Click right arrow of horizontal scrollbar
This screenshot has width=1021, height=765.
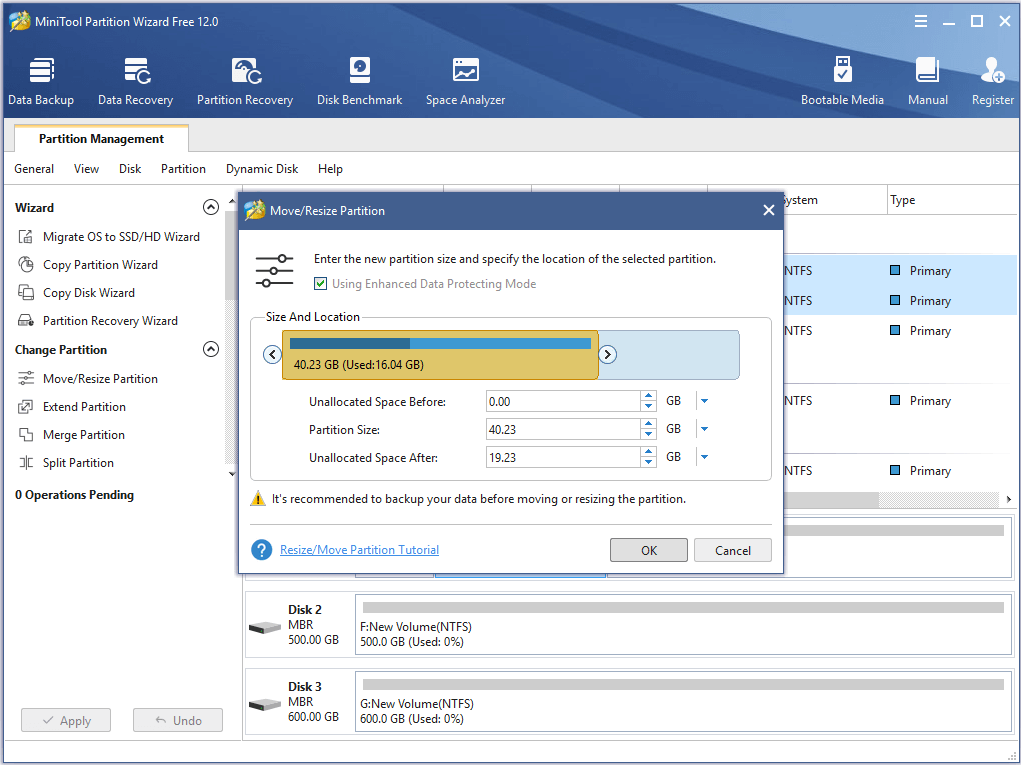[x=1009, y=499]
